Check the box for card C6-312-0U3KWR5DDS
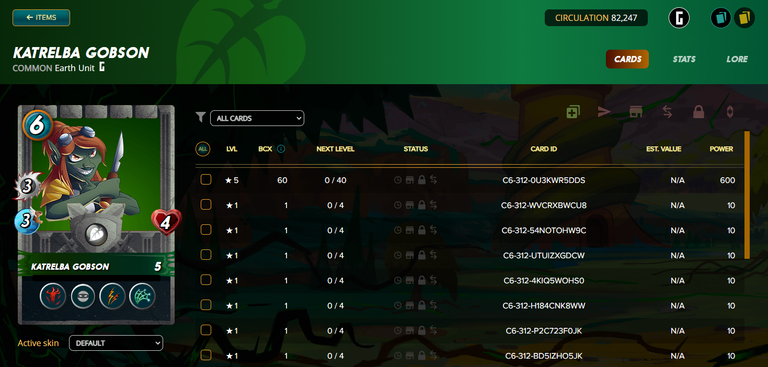The image size is (768, 367). click(206, 180)
